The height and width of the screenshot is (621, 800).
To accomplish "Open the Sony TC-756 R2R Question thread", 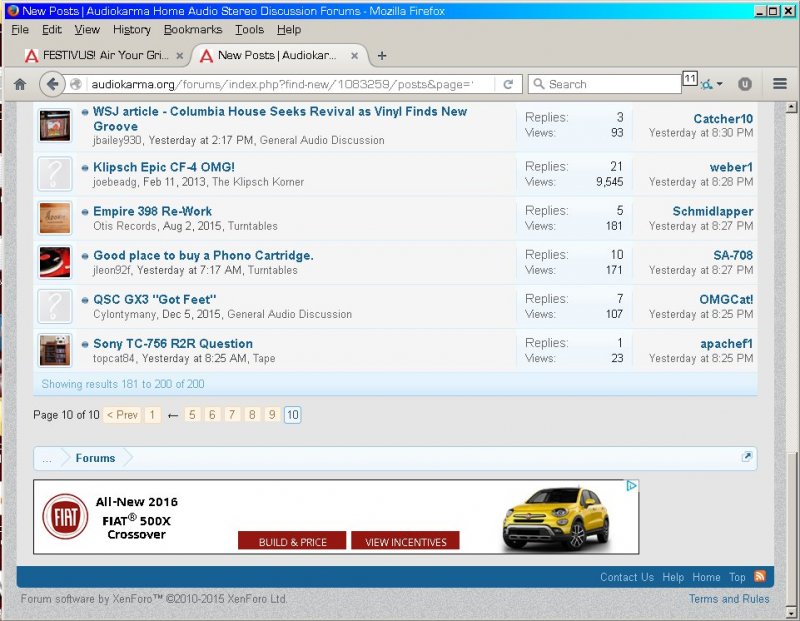I will tap(173, 343).
